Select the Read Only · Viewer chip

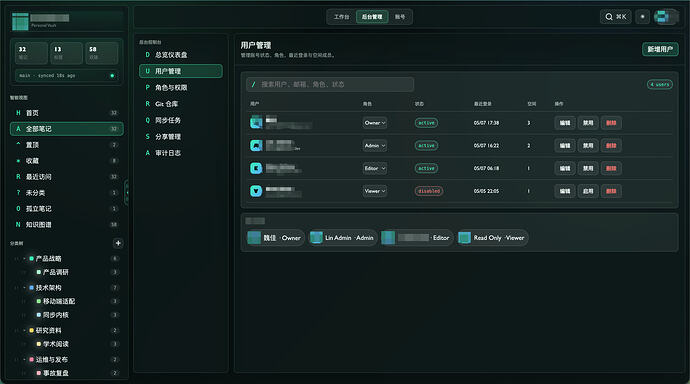(492, 238)
